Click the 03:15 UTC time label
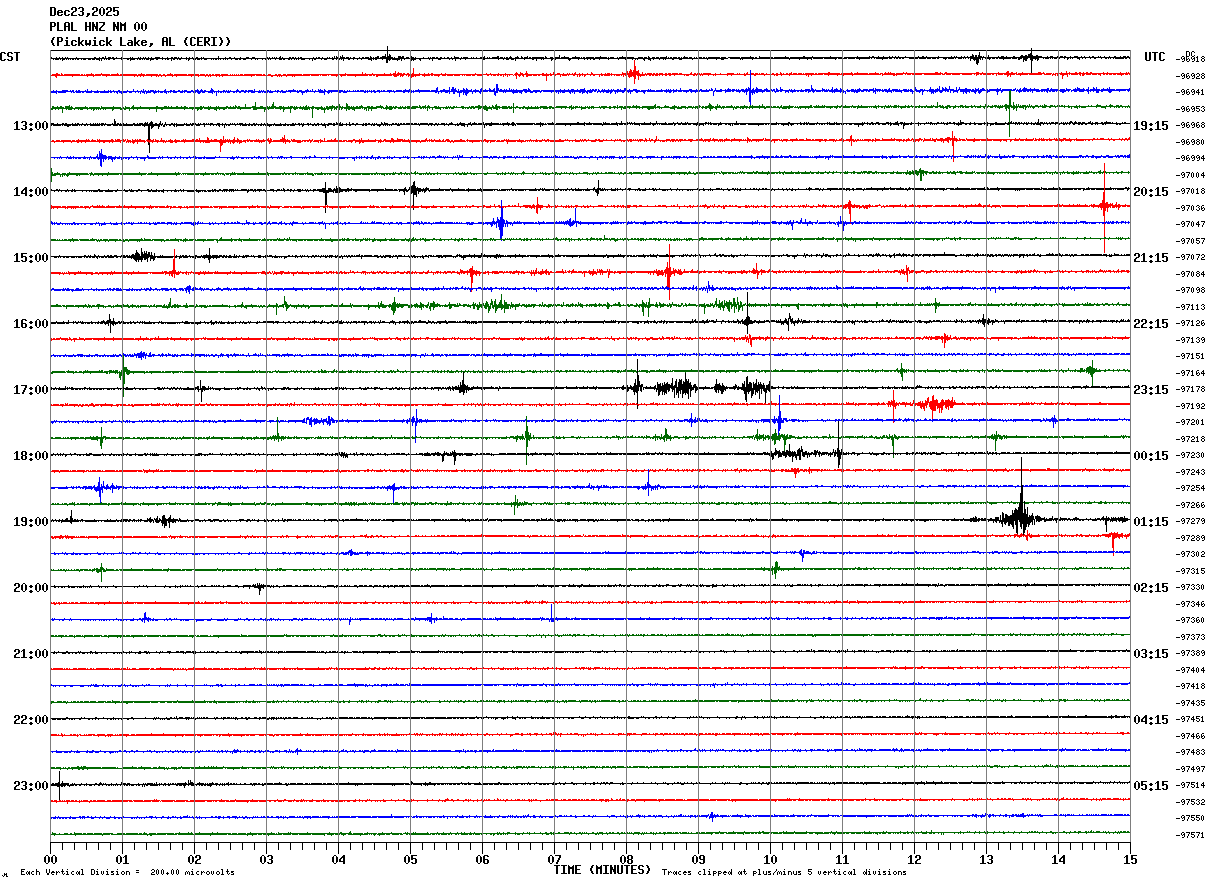 pos(1151,654)
